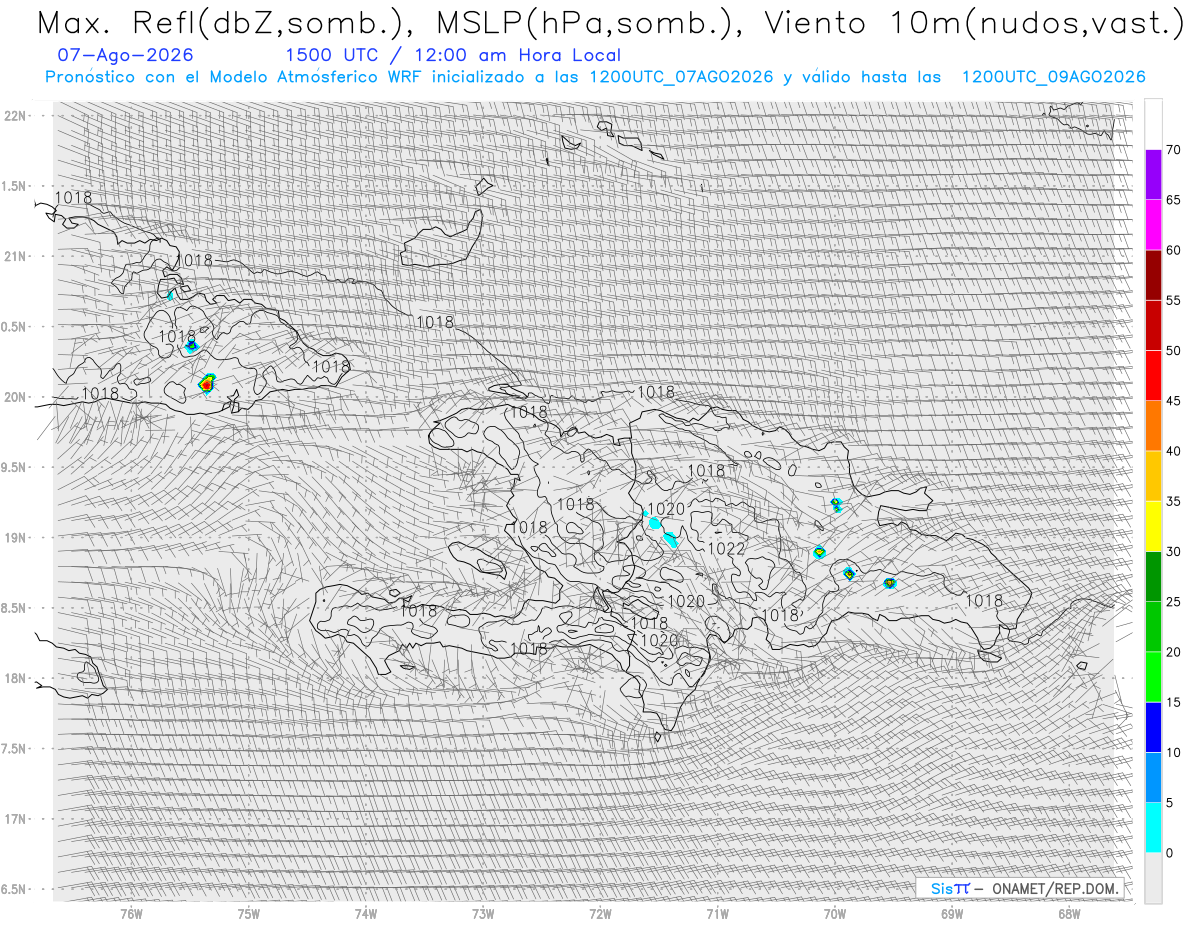Screen dimensions: 1200x927
Task: Click the '70' value on the colorbar
Action: (1173, 150)
